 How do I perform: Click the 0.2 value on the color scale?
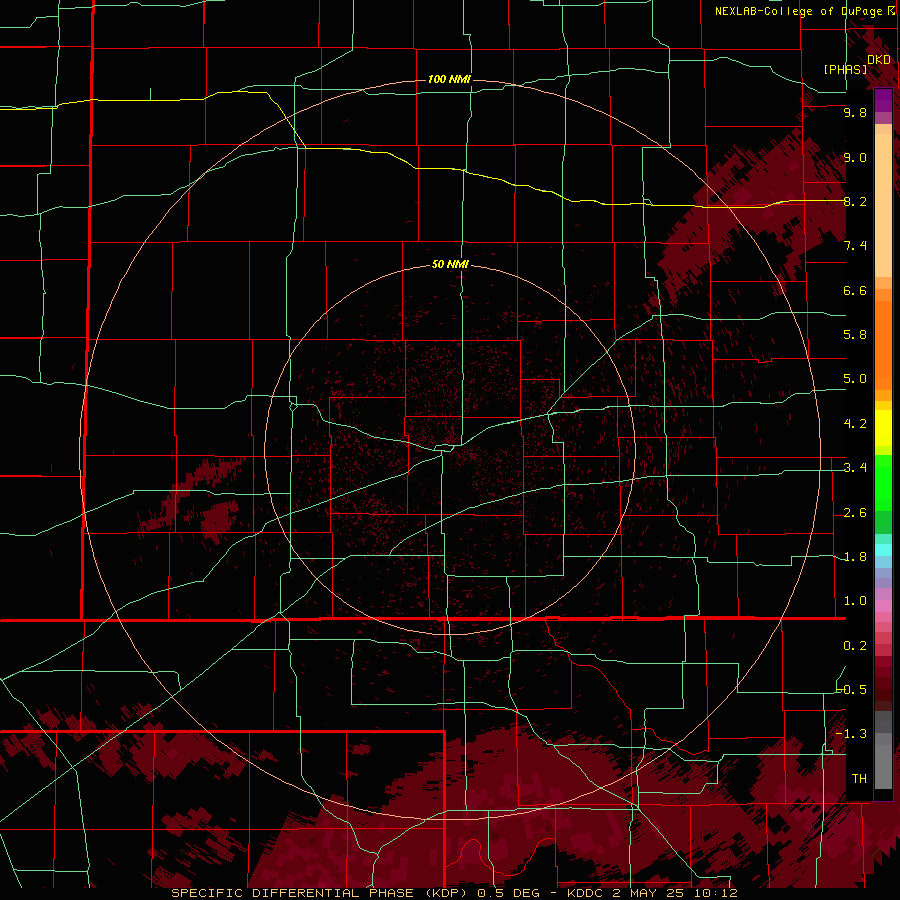[x=855, y=646]
